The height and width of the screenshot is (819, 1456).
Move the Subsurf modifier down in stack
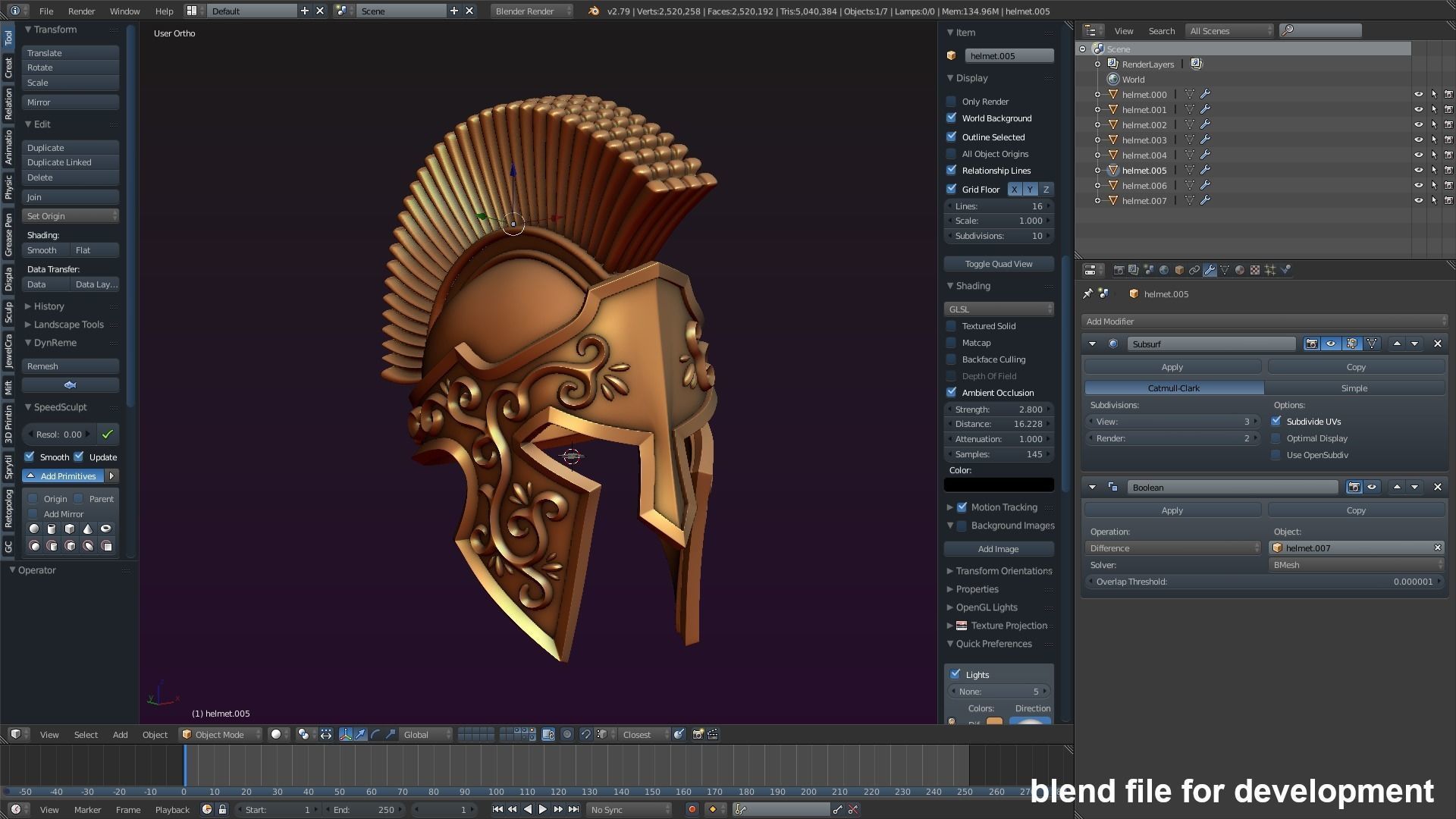tap(1414, 344)
